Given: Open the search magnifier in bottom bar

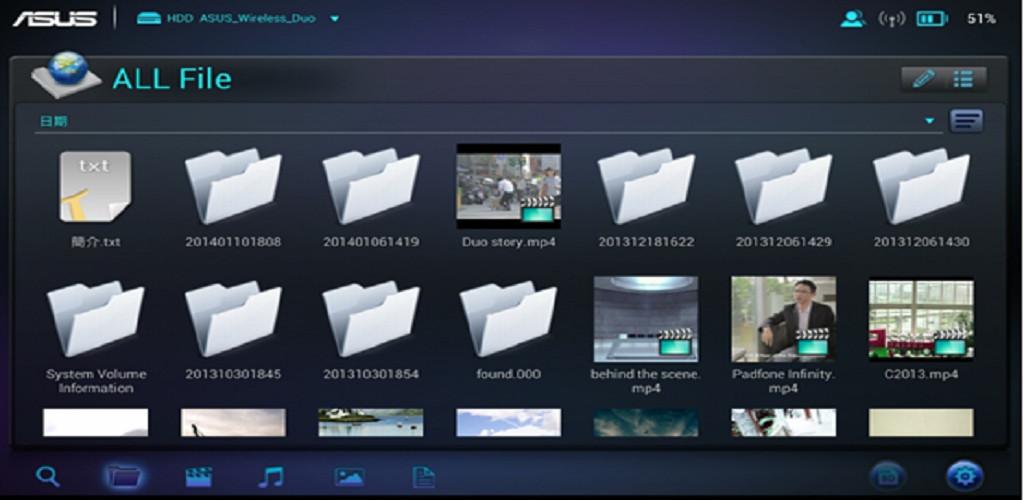Looking at the screenshot, I should tap(47, 476).
